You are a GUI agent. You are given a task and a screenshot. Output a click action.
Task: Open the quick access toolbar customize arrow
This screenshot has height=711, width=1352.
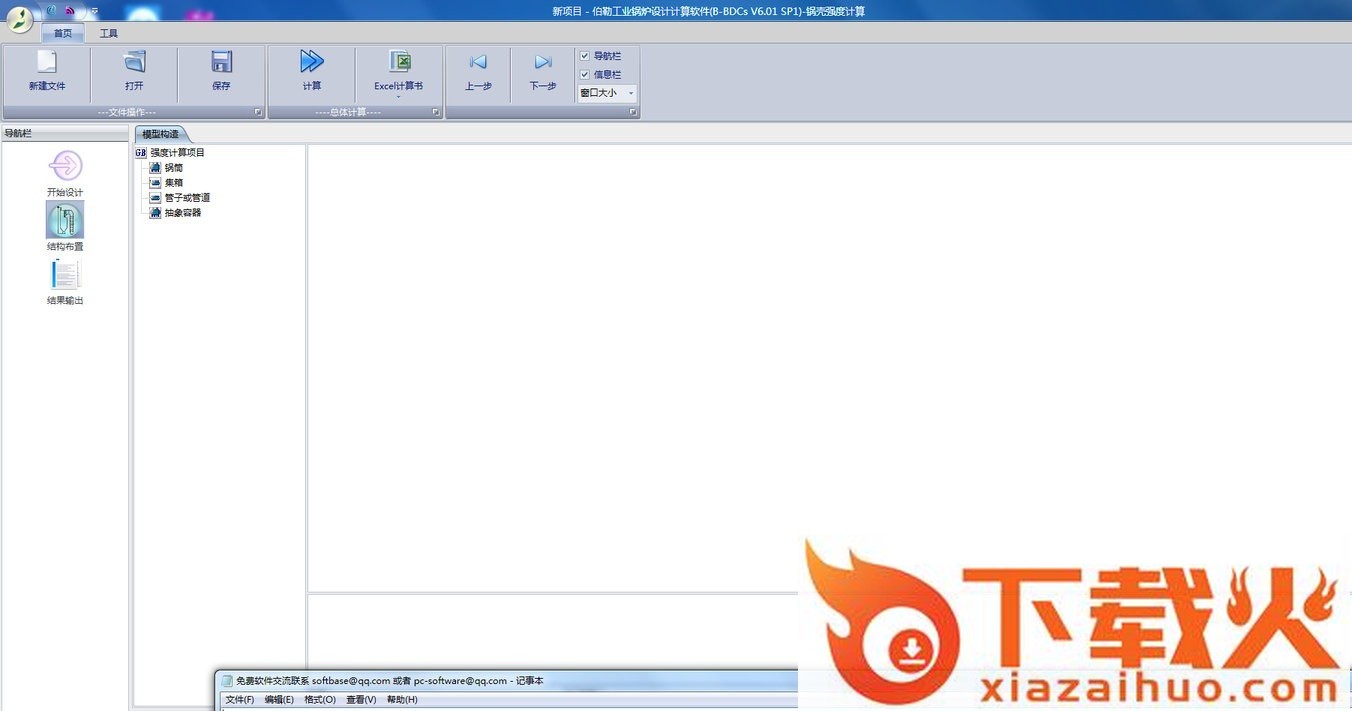pyautogui.click(x=93, y=10)
